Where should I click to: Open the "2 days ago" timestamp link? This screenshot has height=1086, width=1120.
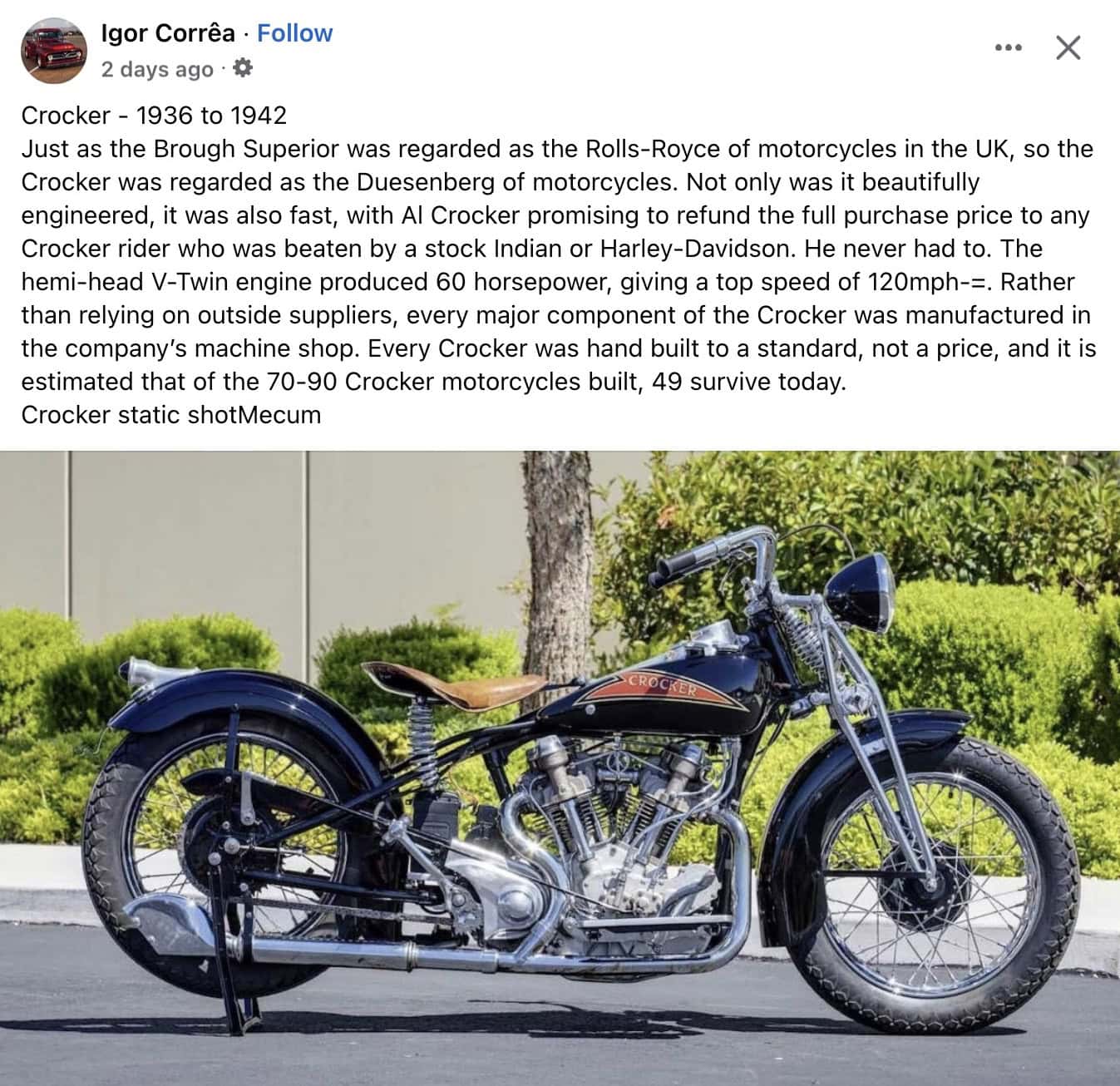pos(157,70)
